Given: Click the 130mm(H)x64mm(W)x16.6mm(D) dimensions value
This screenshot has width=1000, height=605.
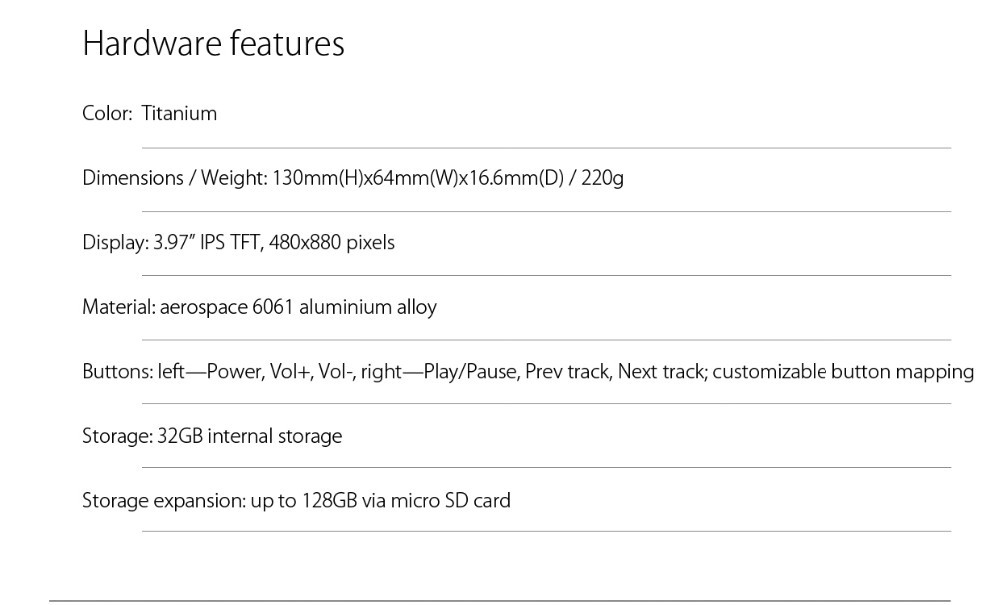Looking at the screenshot, I should coord(418,179).
